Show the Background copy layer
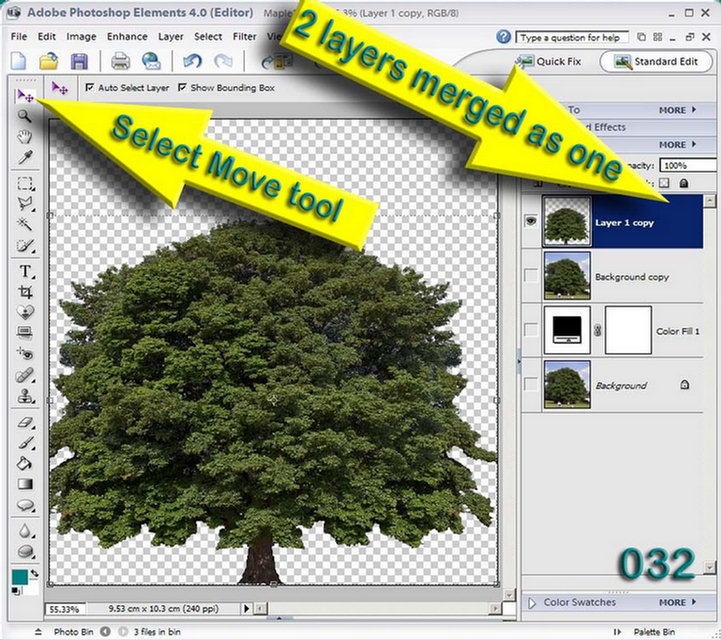The height and width of the screenshot is (640, 721). pos(531,276)
